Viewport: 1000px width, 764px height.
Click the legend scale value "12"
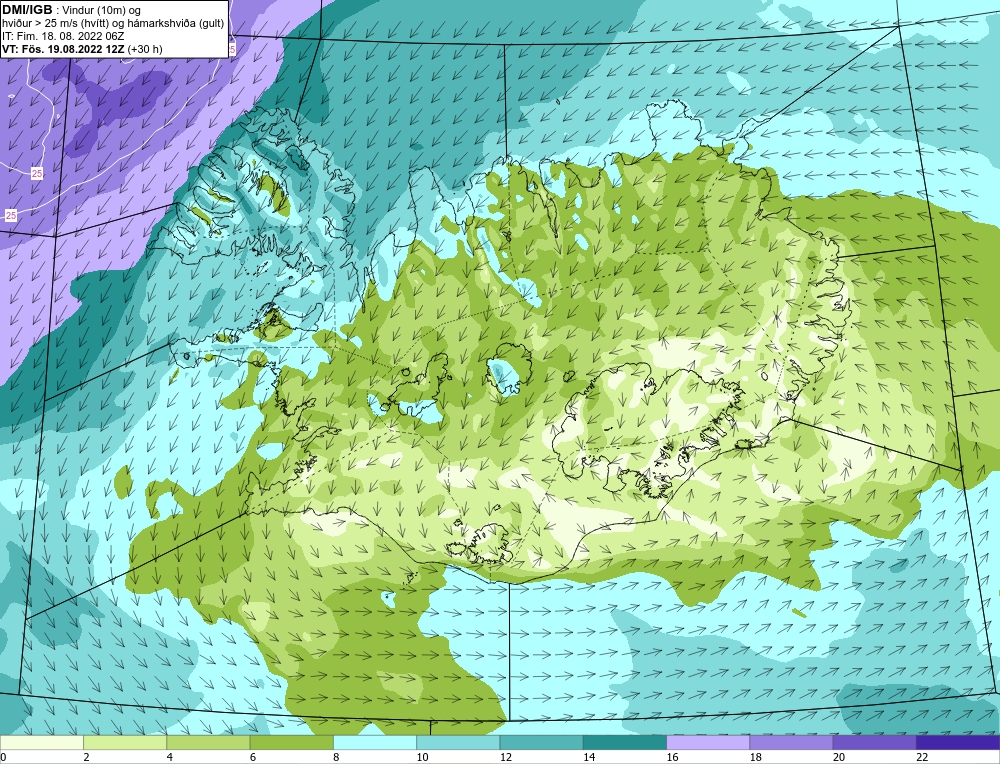coord(506,757)
